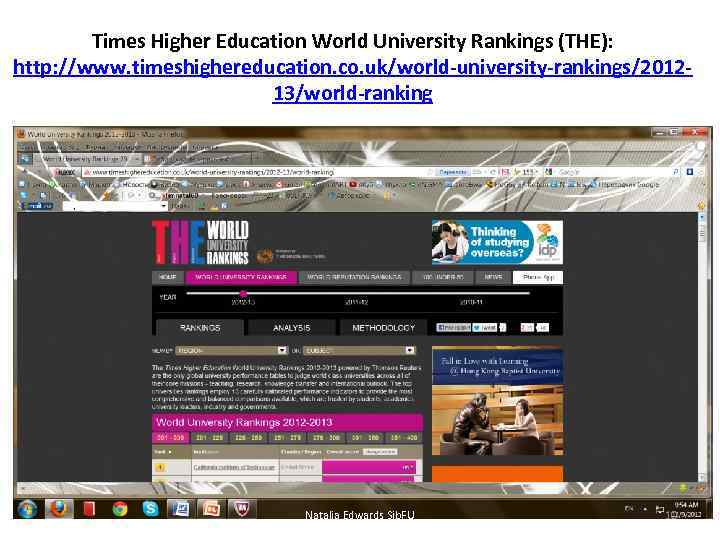Open PowerPoint from the taskbar
Viewport: 720px width, 540px height.
tap(211, 509)
